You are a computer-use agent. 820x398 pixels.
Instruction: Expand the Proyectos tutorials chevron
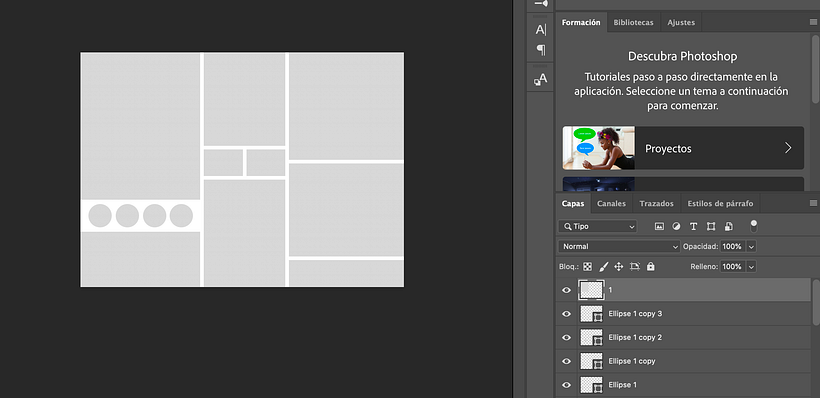point(788,148)
